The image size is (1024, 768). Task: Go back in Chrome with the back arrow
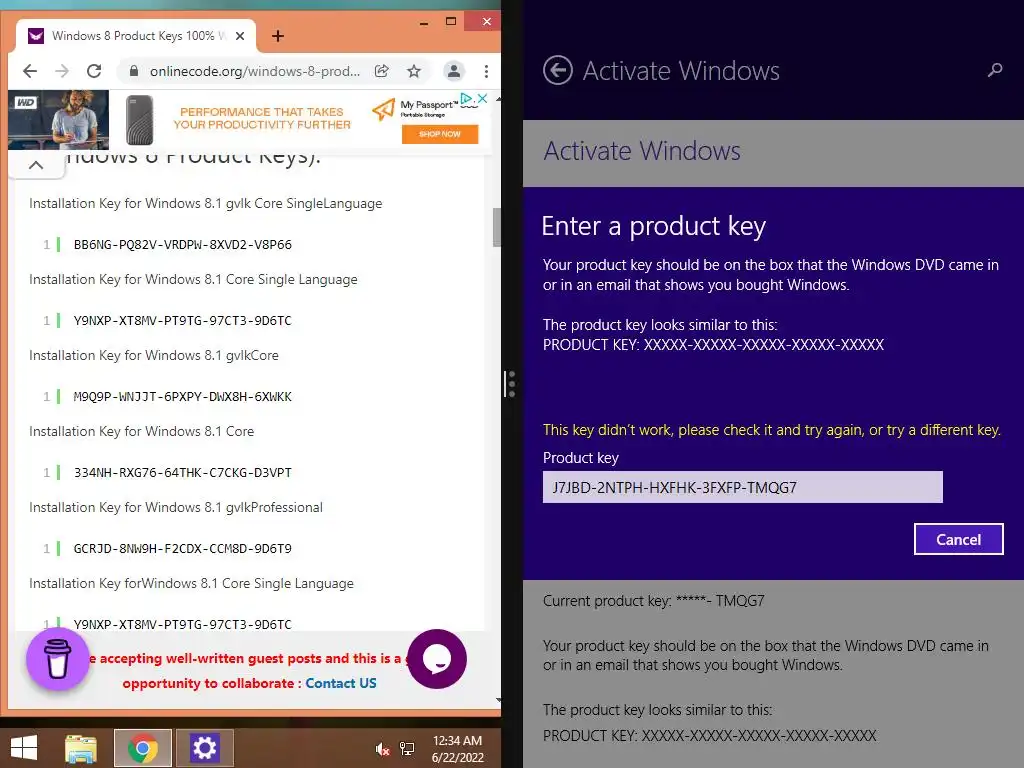coord(30,71)
